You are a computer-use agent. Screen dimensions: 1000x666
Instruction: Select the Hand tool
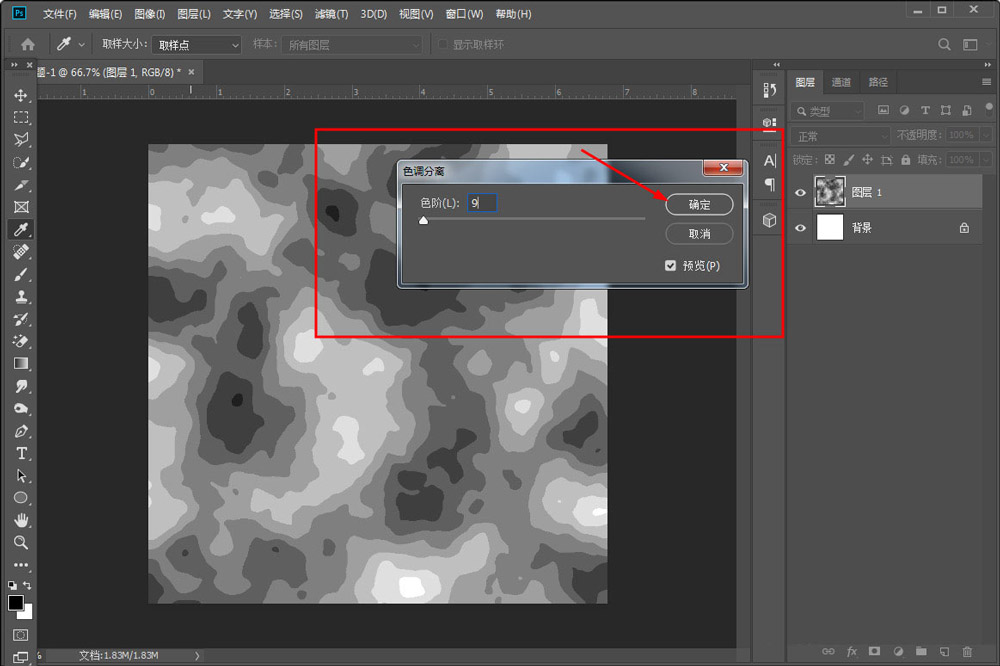[x=21, y=520]
